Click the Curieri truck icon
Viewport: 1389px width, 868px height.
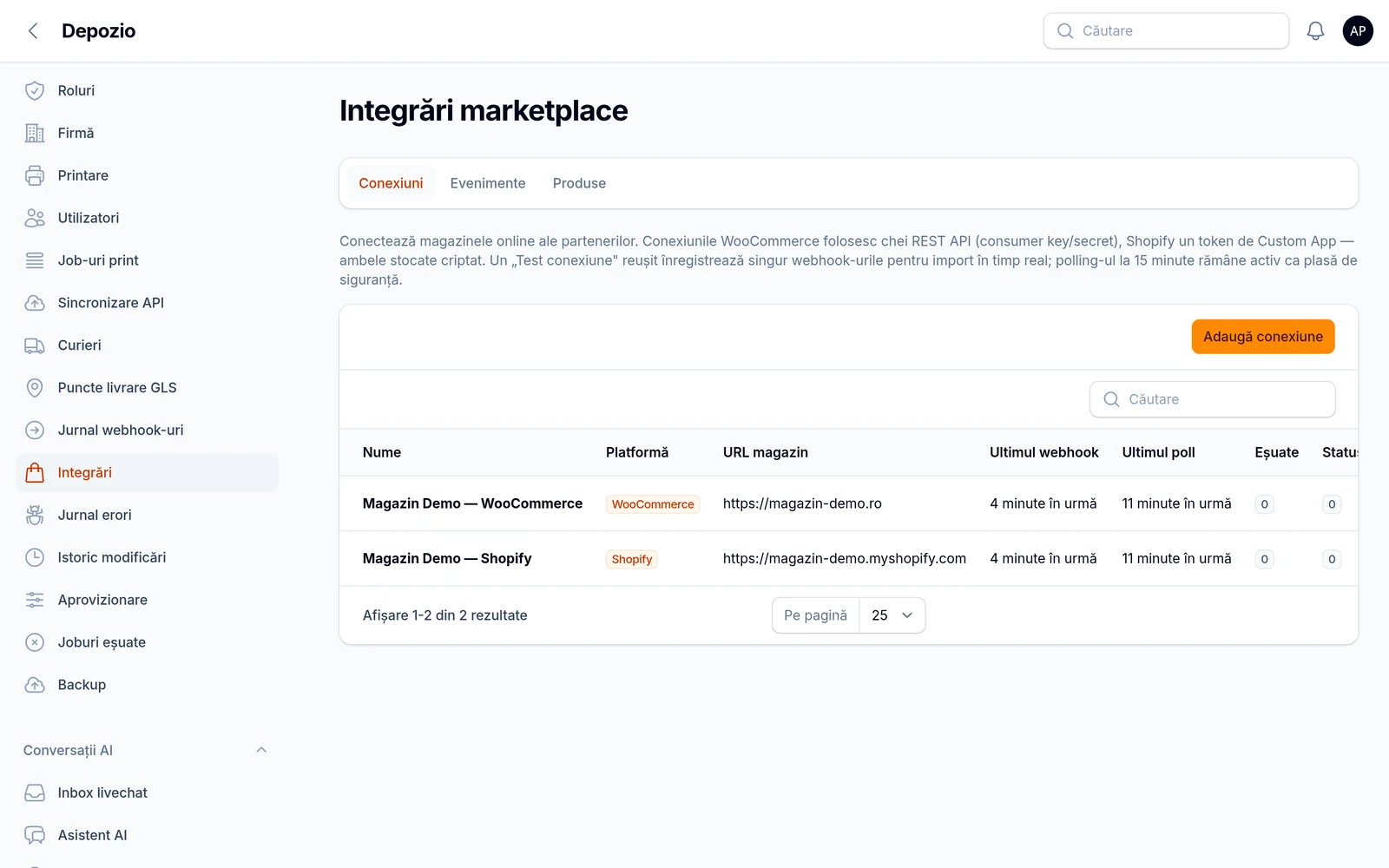click(35, 345)
